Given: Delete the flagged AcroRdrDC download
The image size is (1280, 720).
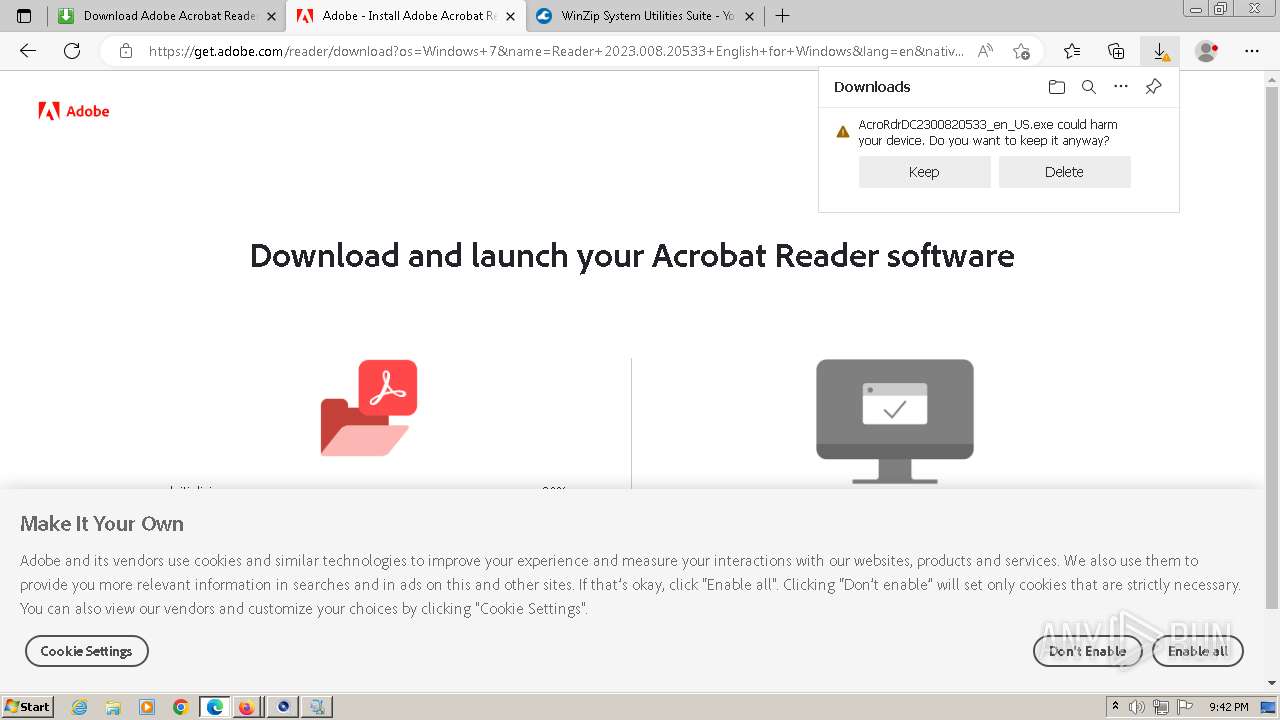Looking at the screenshot, I should [1064, 172].
